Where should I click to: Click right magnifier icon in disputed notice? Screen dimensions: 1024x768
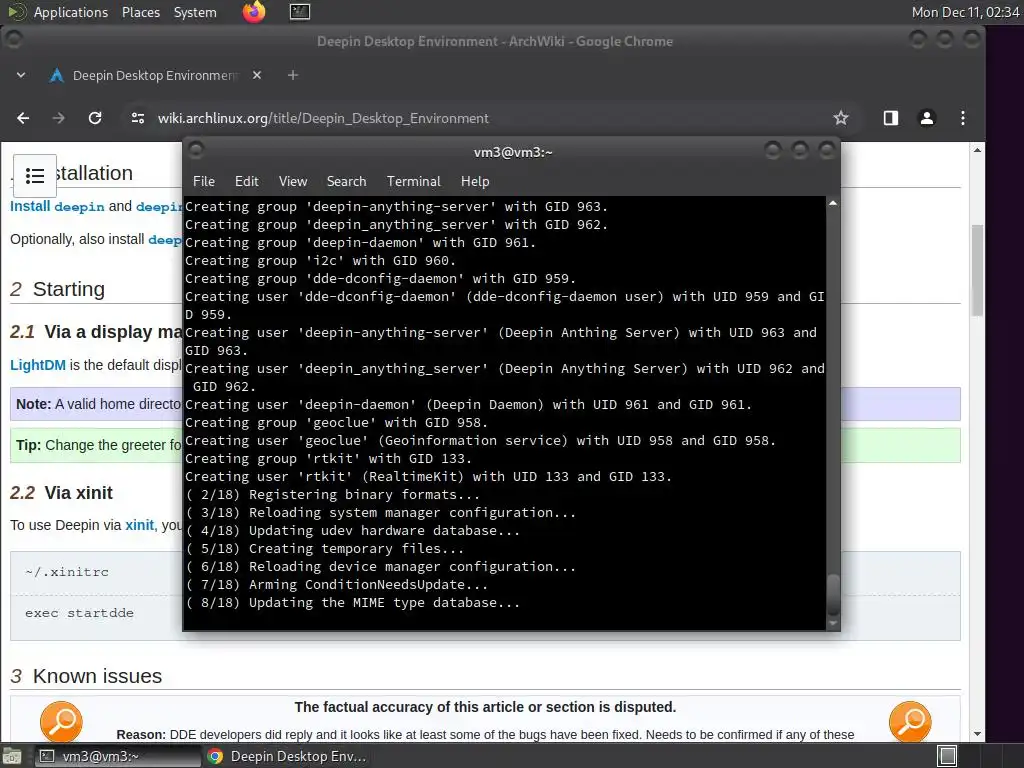910,722
